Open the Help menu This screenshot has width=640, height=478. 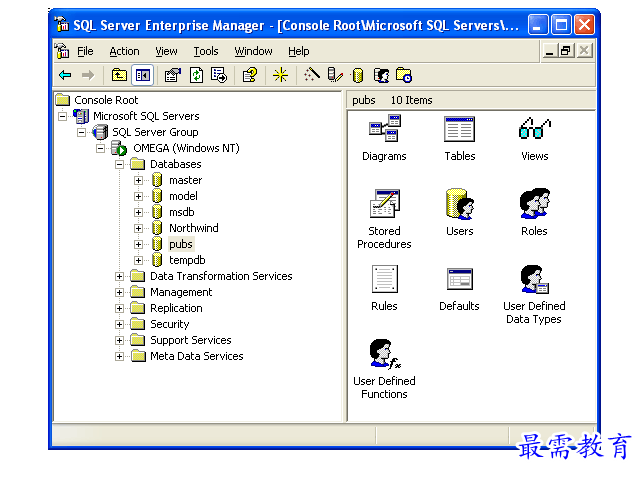coord(298,51)
